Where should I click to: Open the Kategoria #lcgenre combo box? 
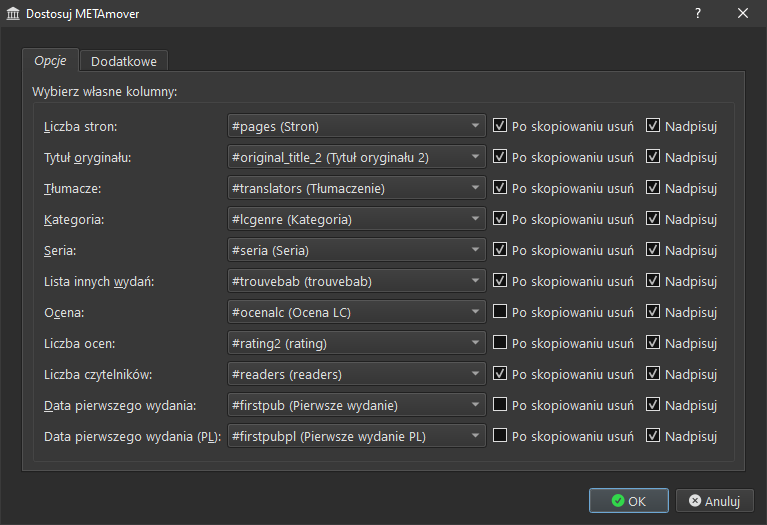click(x=357, y=219)
